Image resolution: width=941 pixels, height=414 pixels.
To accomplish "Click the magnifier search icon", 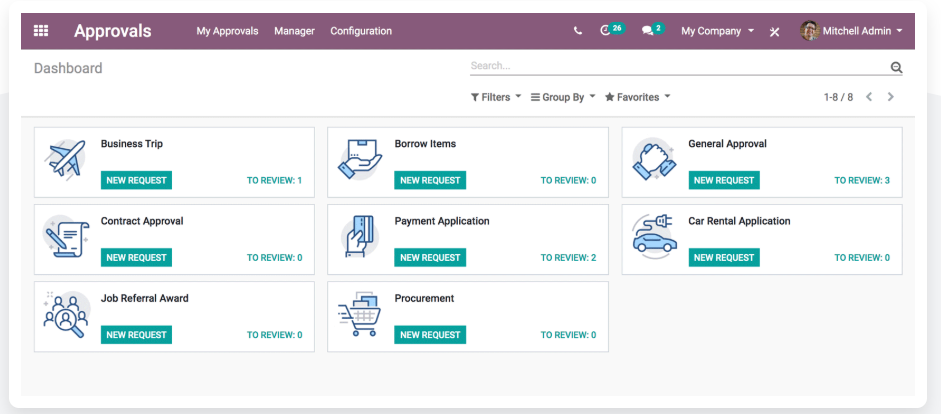I will tap(896, 68).
